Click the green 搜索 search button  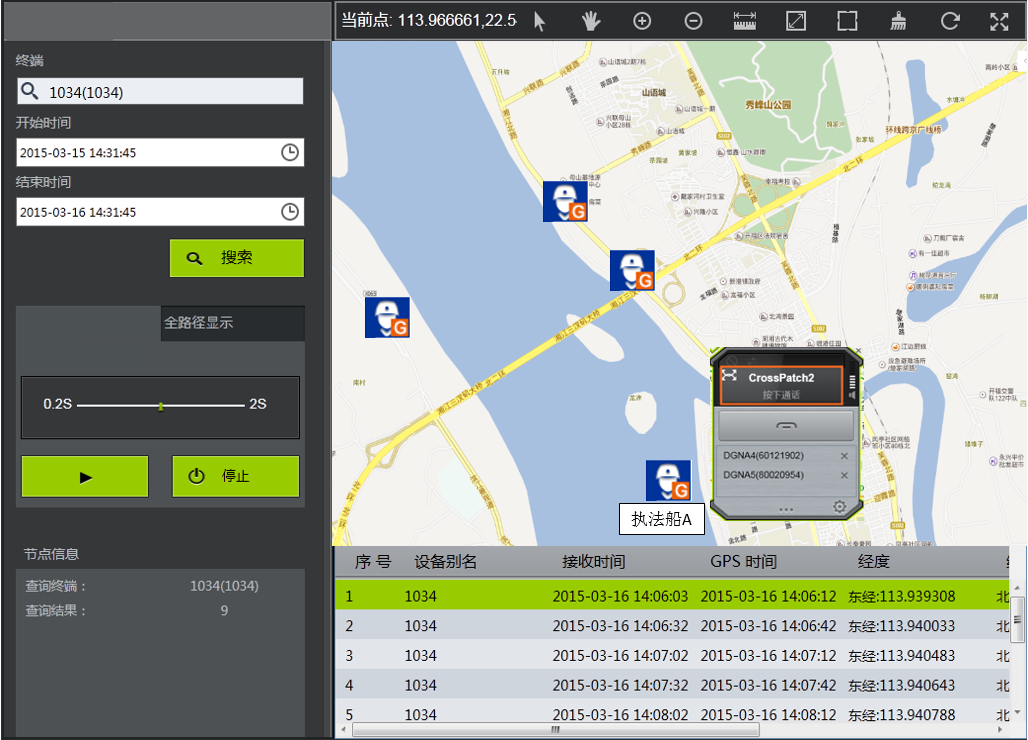[237, 258]
